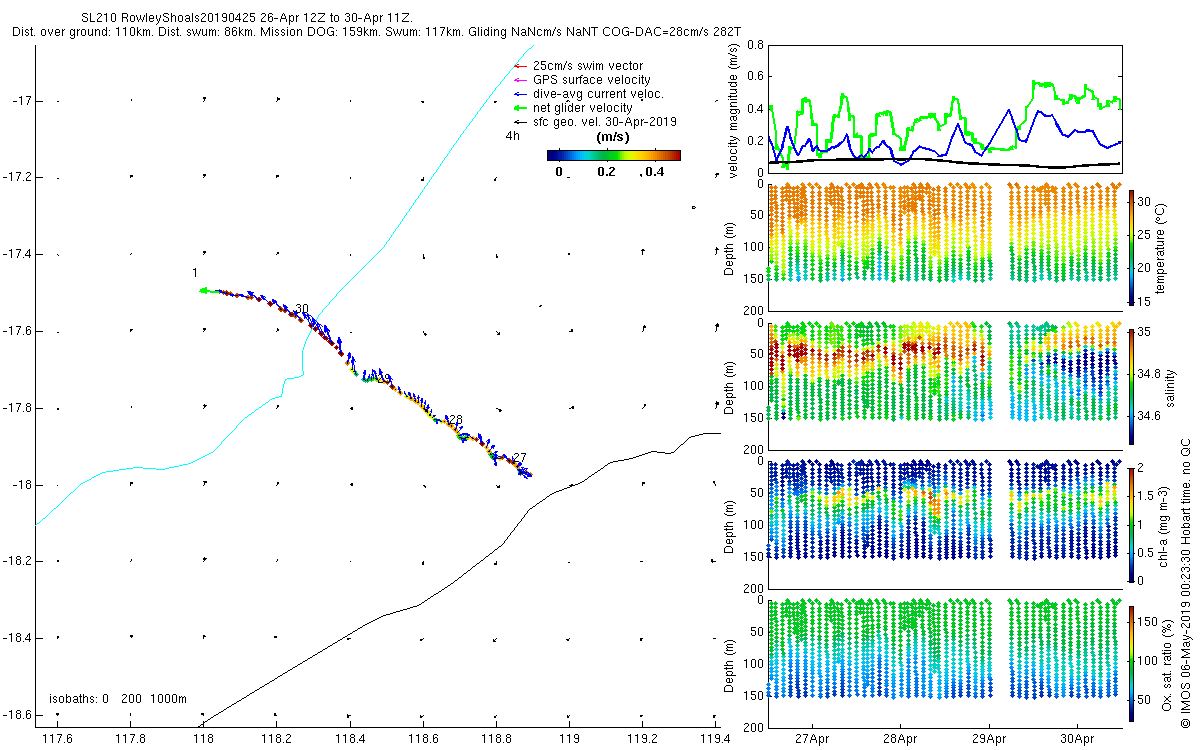Click the '25' tick on the temperature colorbar
The width and height of the screenshot is (1200, 750).
tap(1146, 233)
